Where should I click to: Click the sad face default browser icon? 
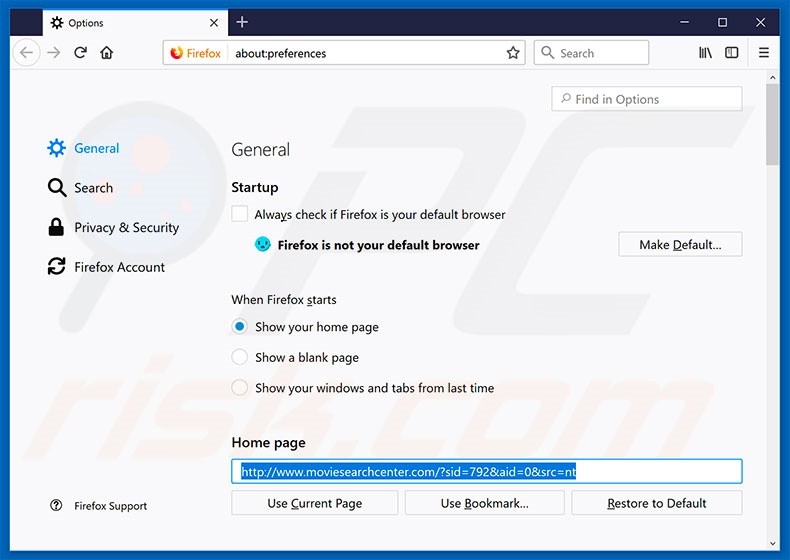pyautogui.click(x=262, y=244)
